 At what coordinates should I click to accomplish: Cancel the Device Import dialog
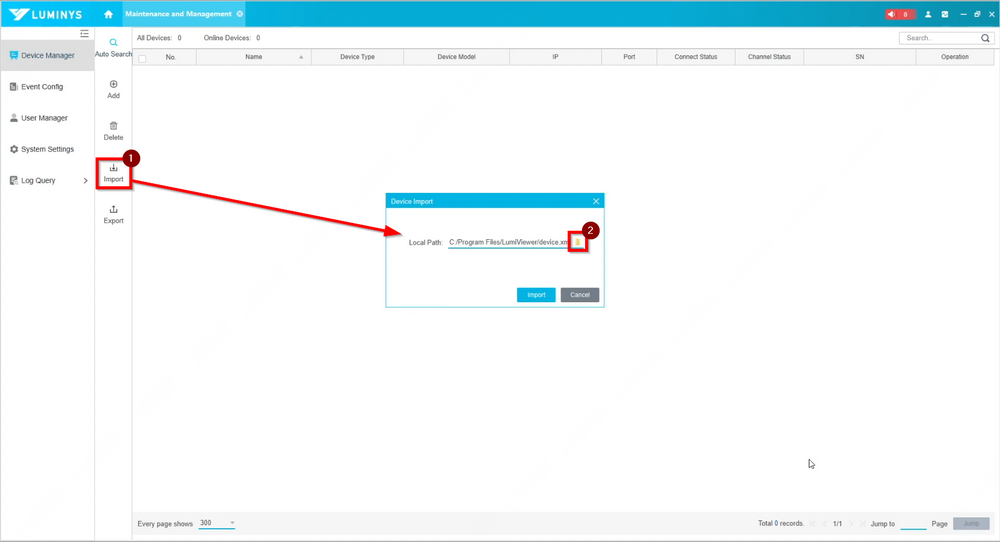pyautogui.click(x=580, y=295)
